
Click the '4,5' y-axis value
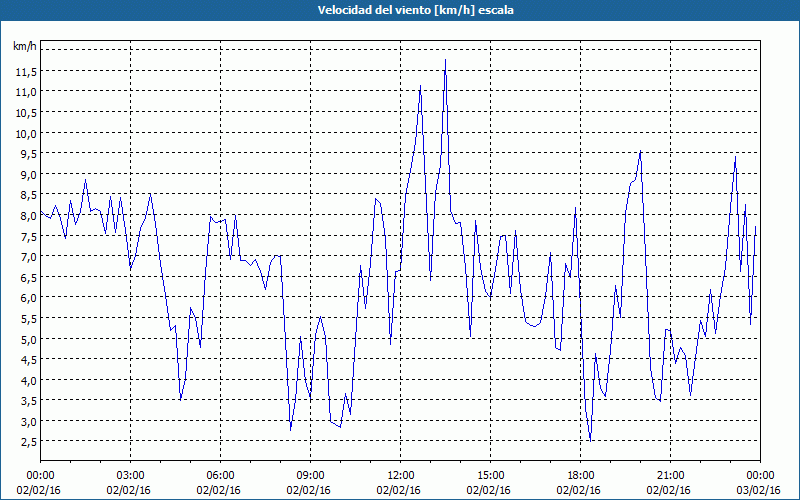pyautogui.click(x=28, y=360)
